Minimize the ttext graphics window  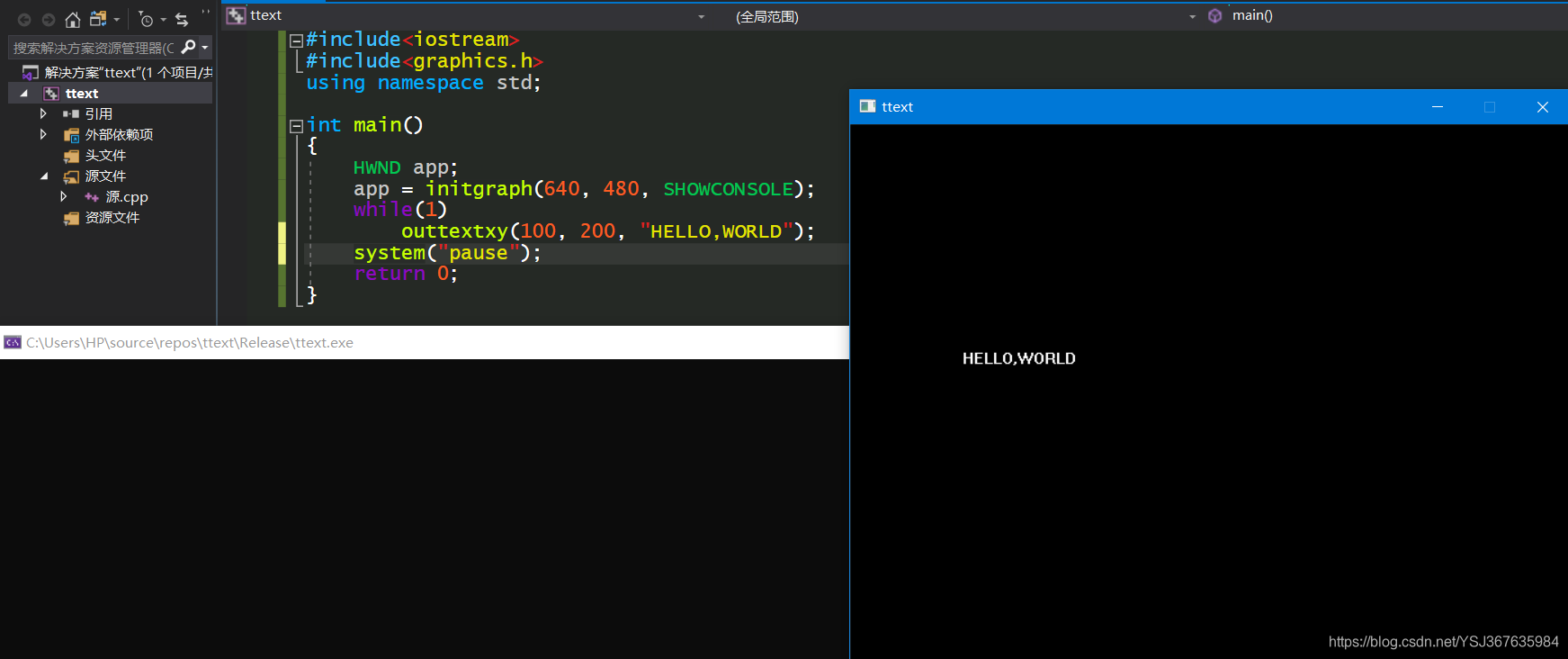point(1438,107)
